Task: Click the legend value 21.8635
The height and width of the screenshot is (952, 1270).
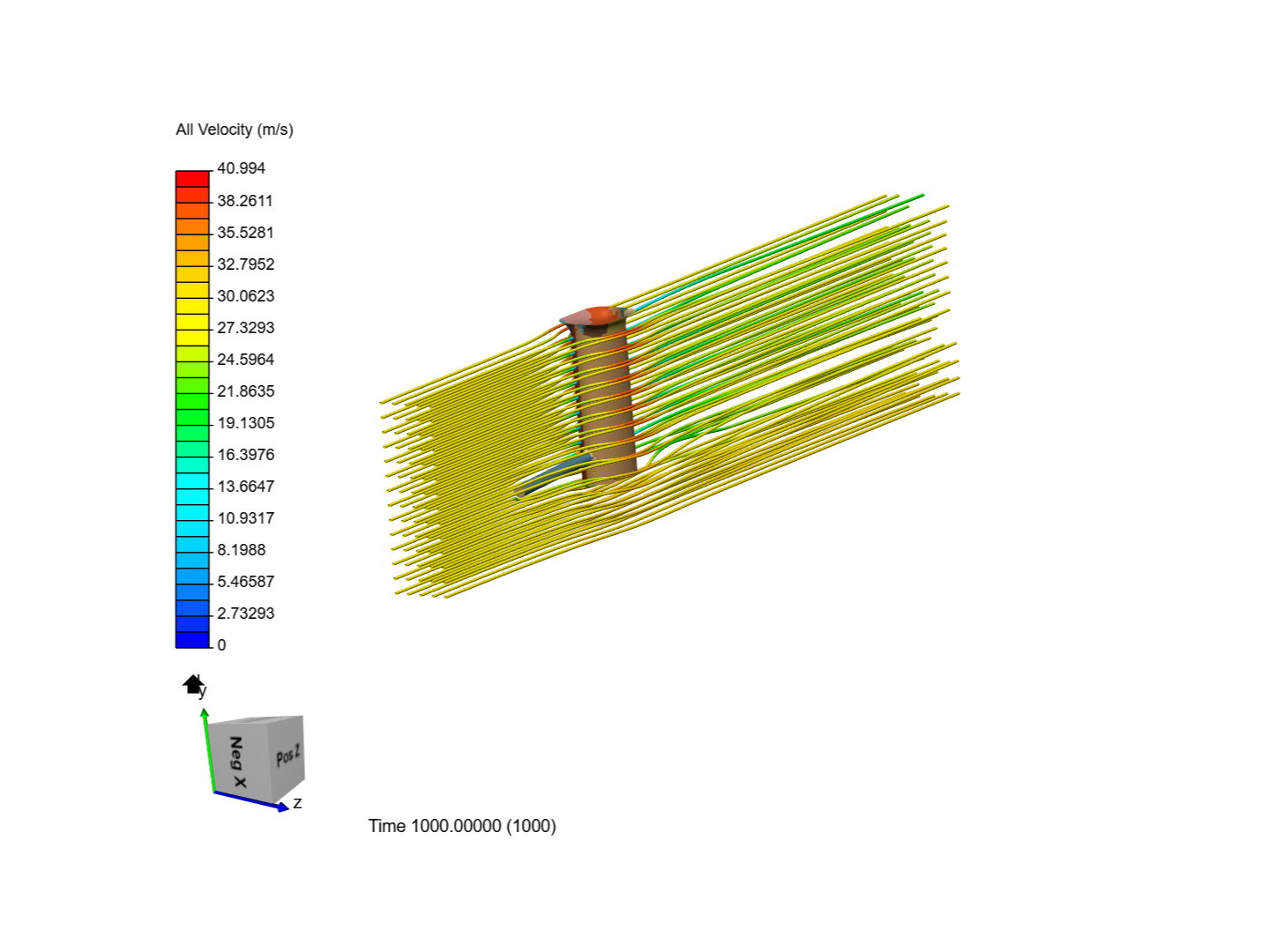Action: pyautogui.click(x=245, y=391)
